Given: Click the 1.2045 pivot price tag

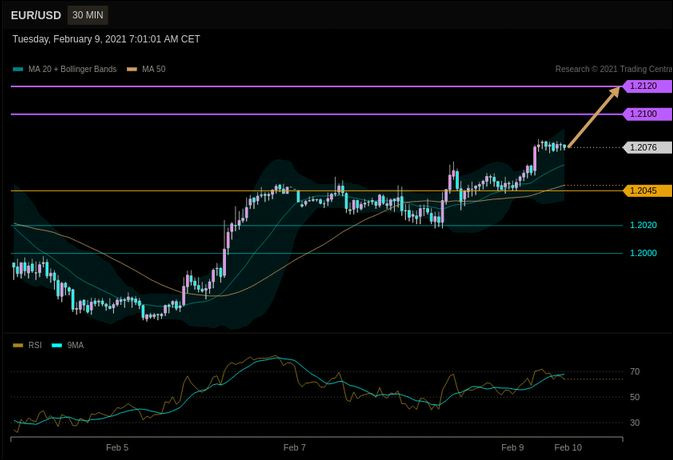Looking at the screenshot, I should point(647,191).
